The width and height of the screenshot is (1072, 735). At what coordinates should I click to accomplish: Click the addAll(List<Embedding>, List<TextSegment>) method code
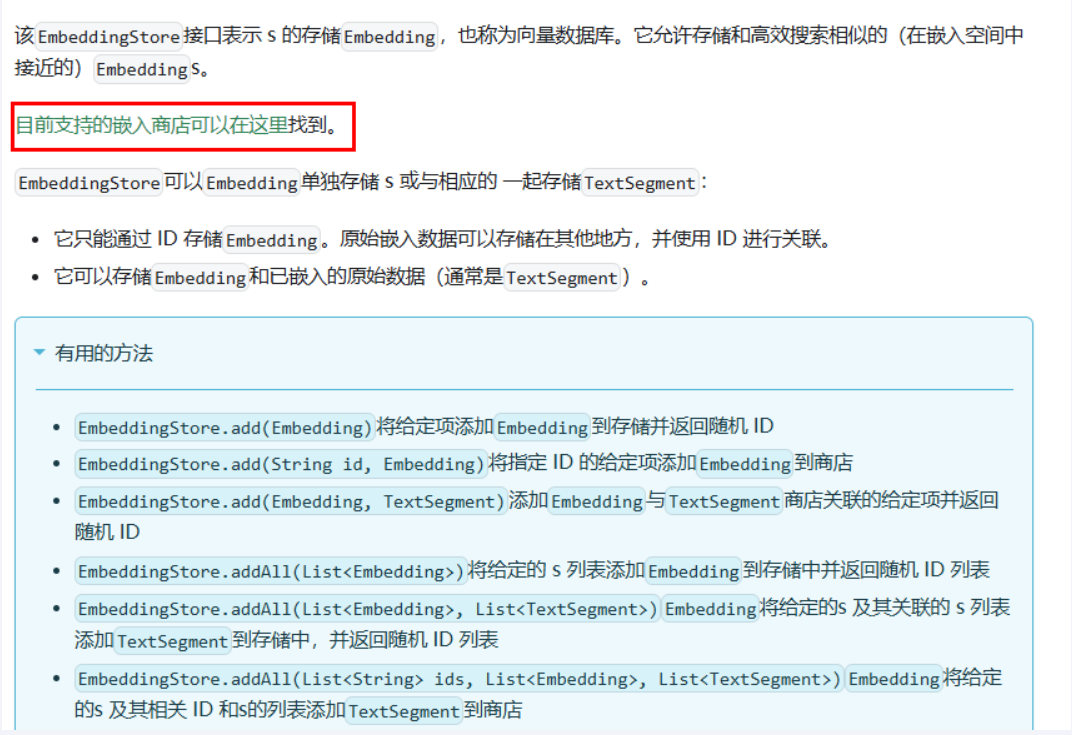coord(367,608)
